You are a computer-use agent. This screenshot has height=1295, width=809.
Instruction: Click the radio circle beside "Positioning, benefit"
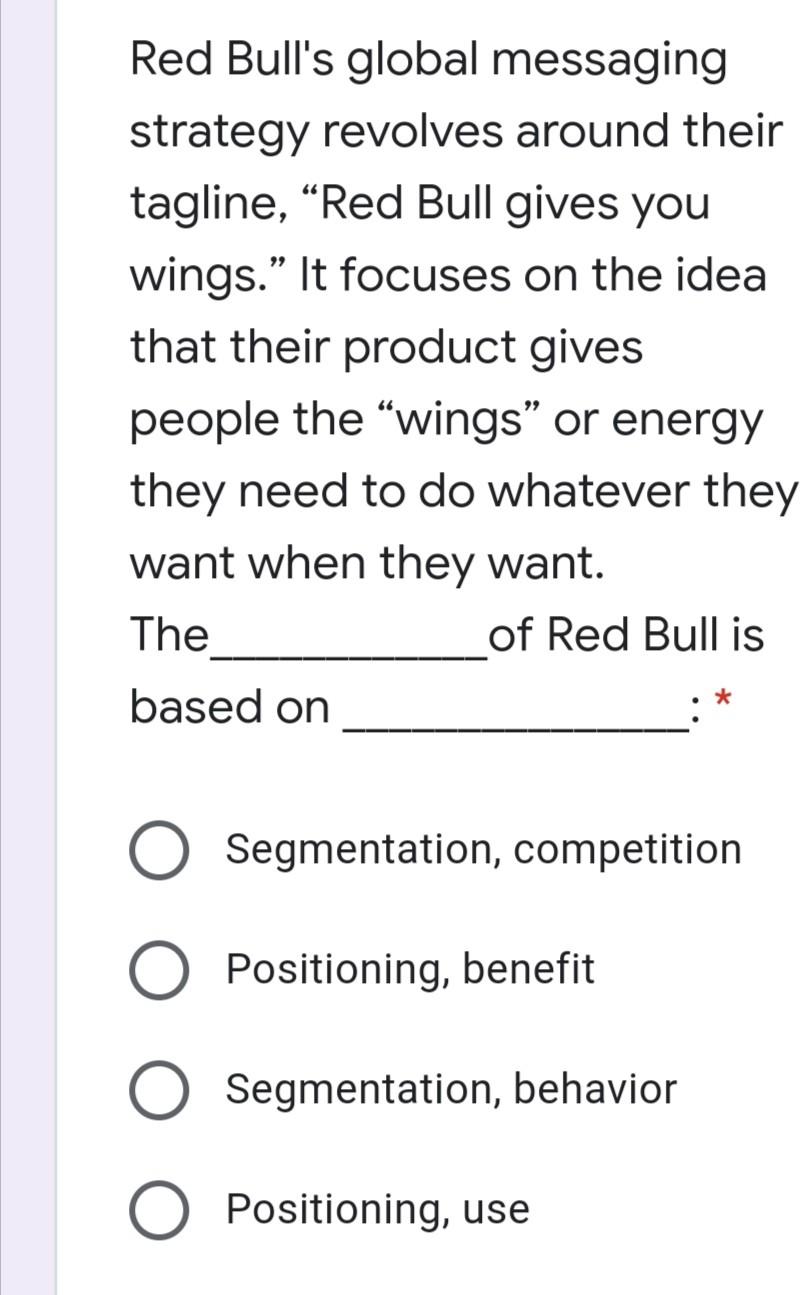[160, 969]
